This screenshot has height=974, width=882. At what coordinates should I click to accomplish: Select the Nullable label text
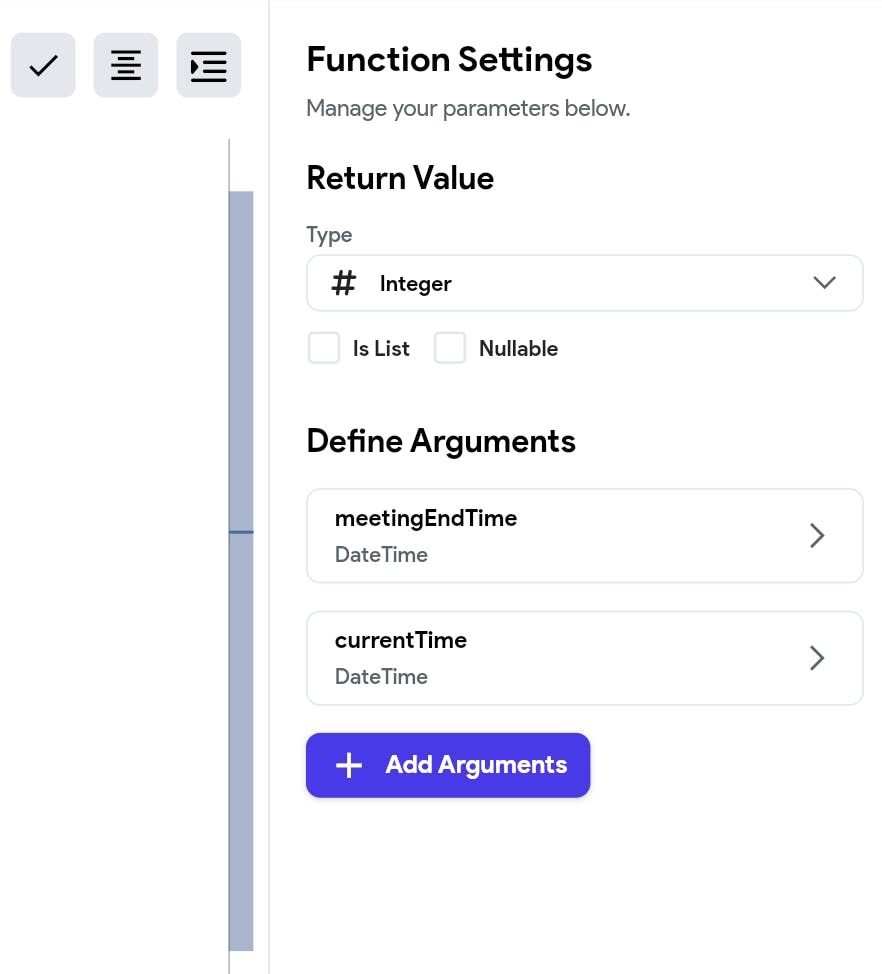click(518, 348)
